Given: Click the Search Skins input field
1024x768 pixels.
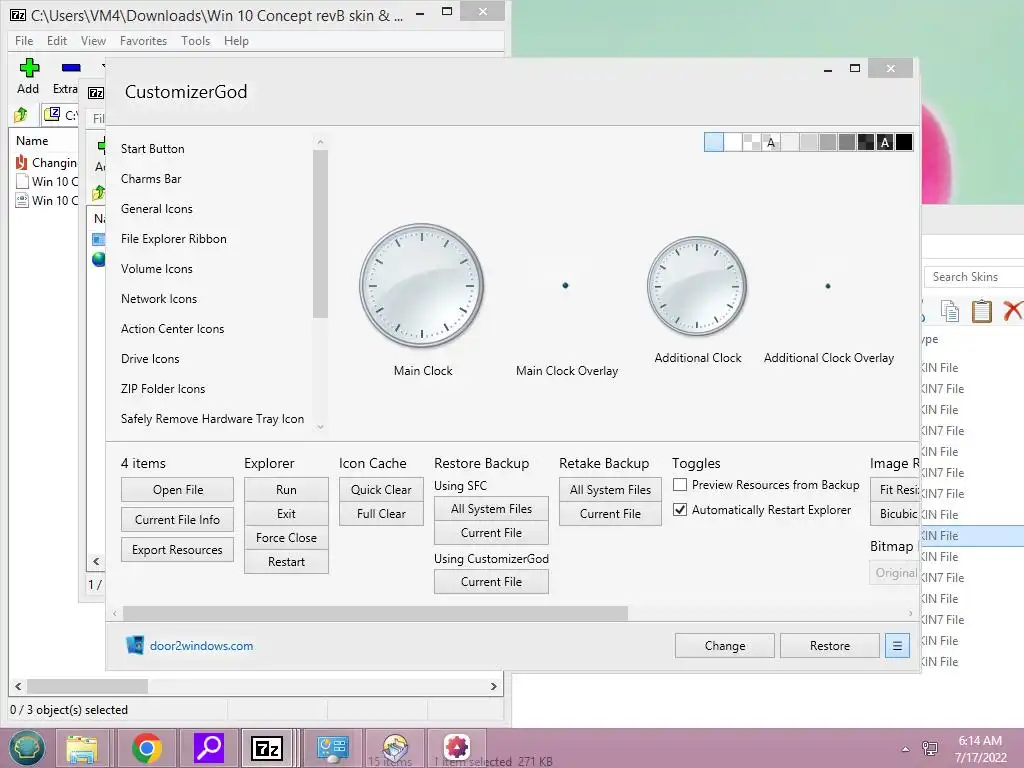Looking at the screenshot, I should pos(974,277).
